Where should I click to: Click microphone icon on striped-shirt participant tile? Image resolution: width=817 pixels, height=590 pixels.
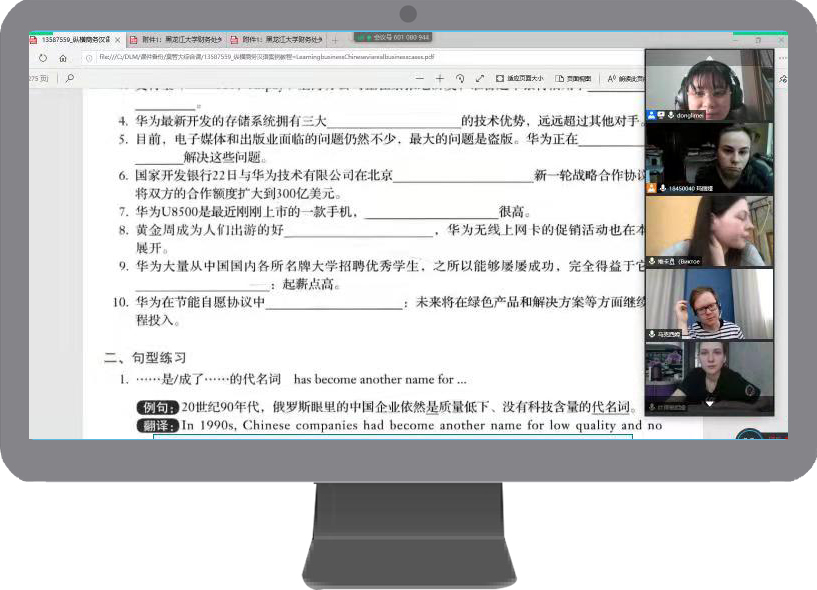pos(652,334)
